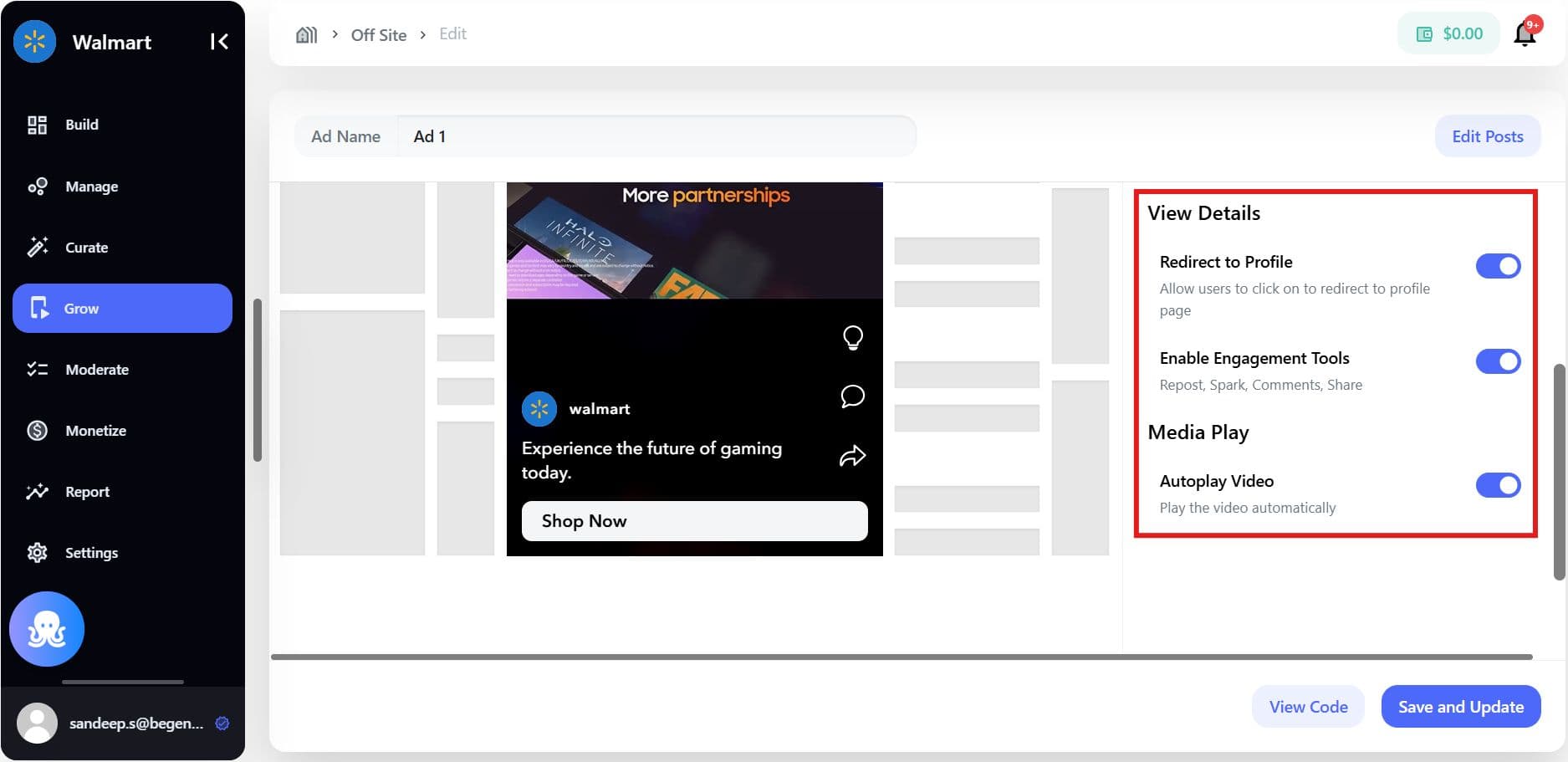Click the ad video thumbnail preview

(x=694, y=241)
